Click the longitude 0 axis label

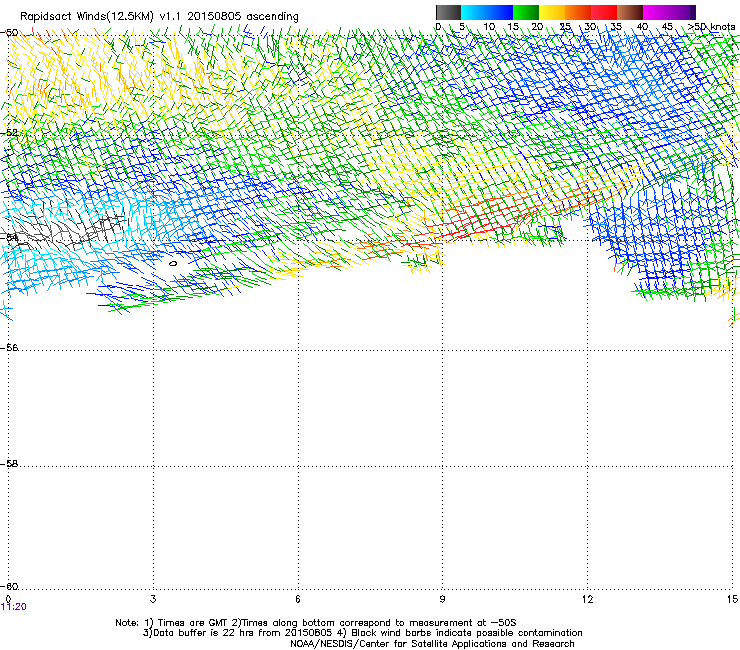(8, 599)
